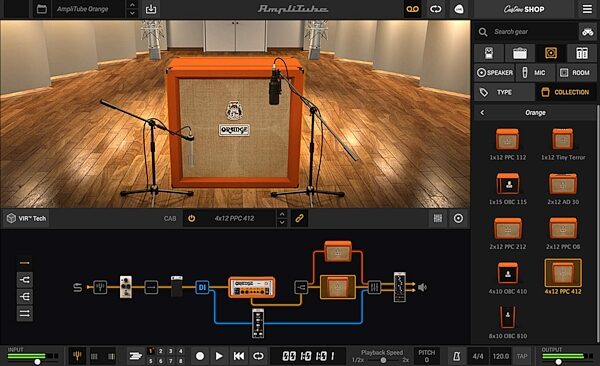Click the looper arrows icon in header
Screen dimensions: 600x366
(436, 9)
